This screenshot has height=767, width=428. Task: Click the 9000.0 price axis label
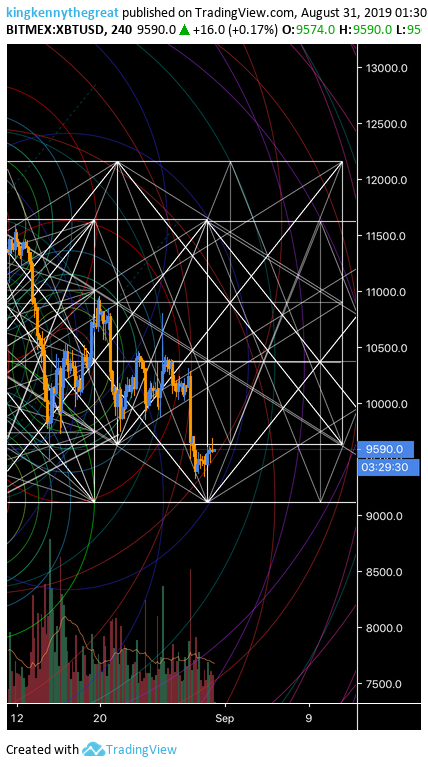386,516
